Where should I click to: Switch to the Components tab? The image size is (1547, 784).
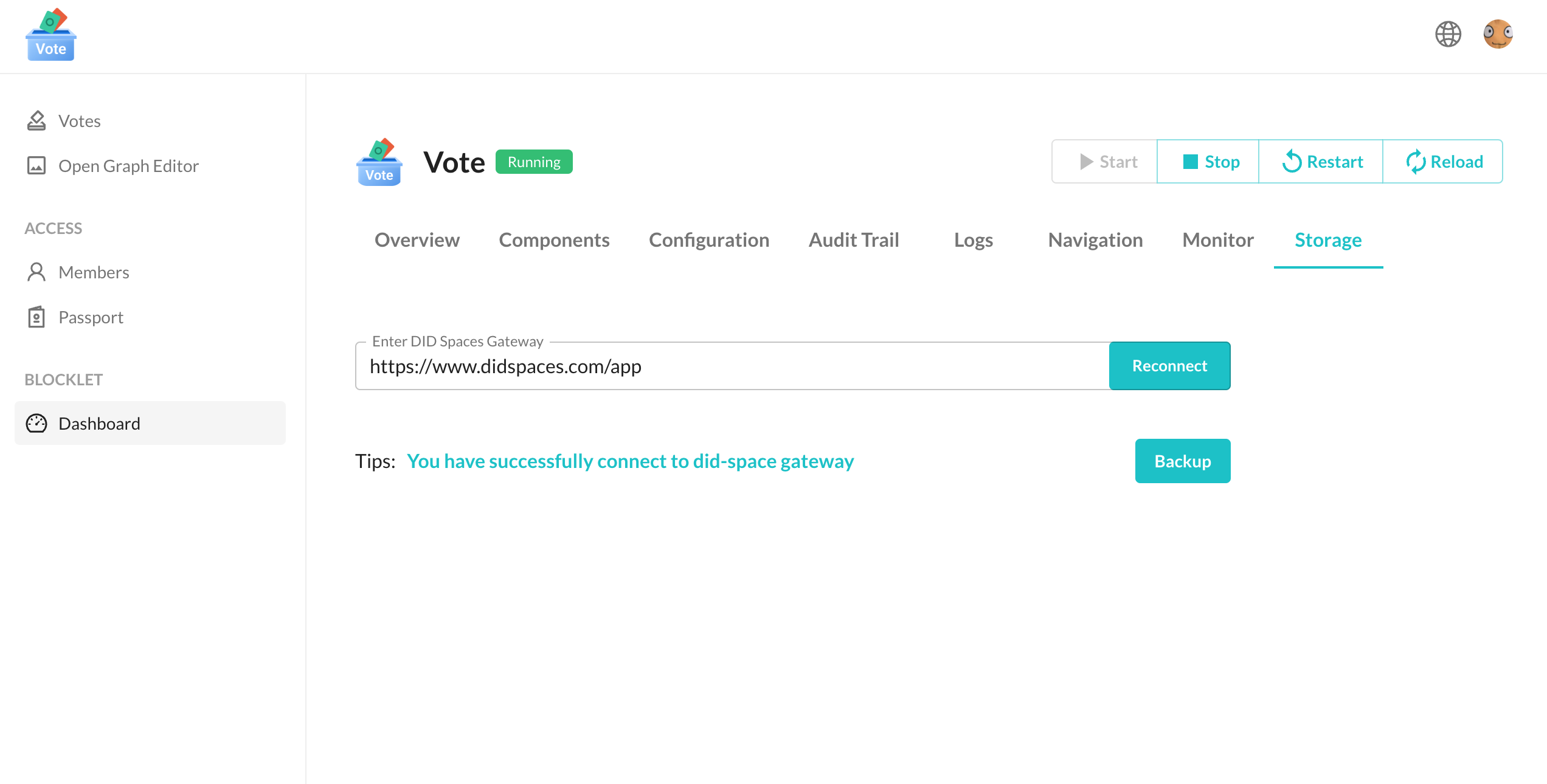coord(554,240)
